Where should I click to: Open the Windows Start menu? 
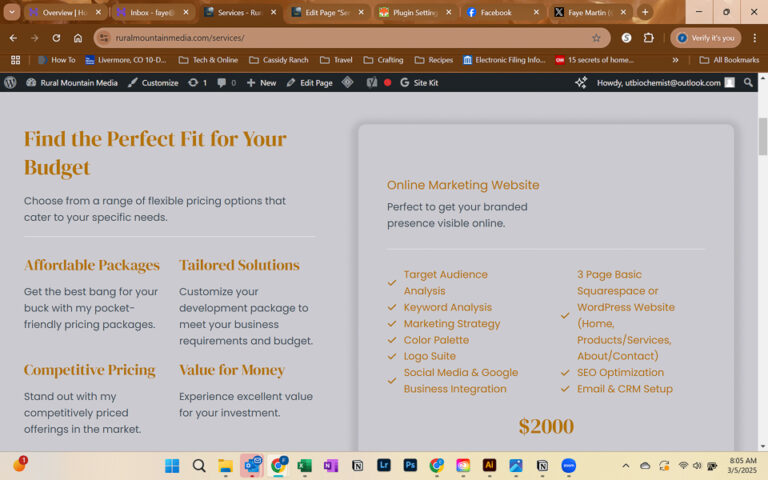coord(172,466)
